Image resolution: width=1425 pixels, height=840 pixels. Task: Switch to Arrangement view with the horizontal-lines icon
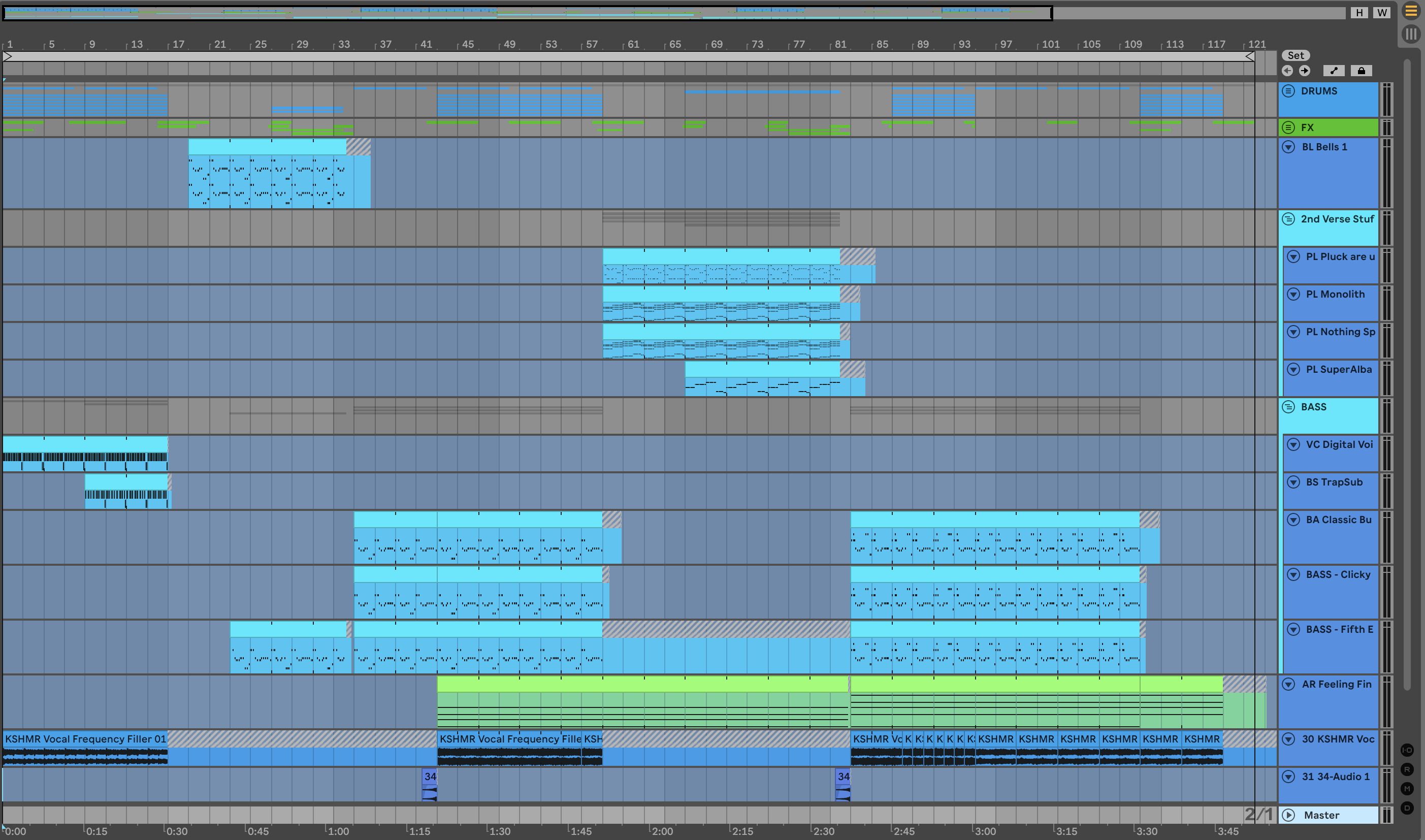coord(1411,11)
